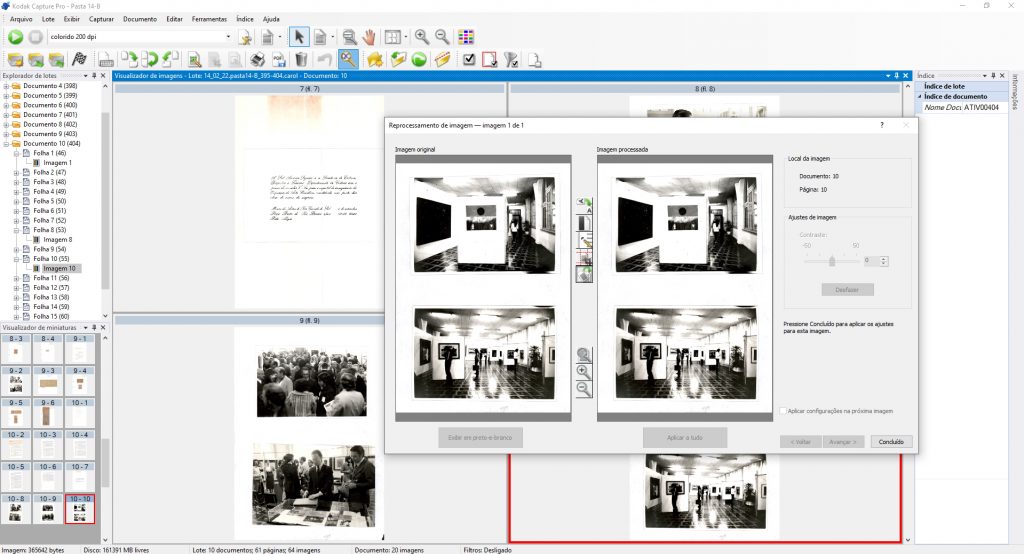The height and width of the screenshot is (554, 1024).
Task: Open the 'colorido 200 dpi' profile dropdown
Action: pyautogui.click(x=228, y=37)
